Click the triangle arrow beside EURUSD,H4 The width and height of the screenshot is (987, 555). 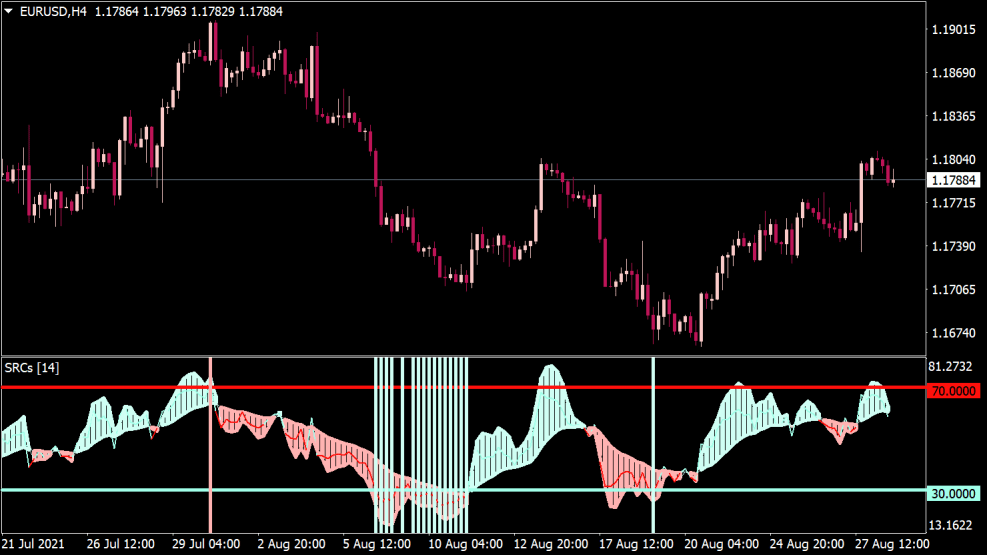9,11
